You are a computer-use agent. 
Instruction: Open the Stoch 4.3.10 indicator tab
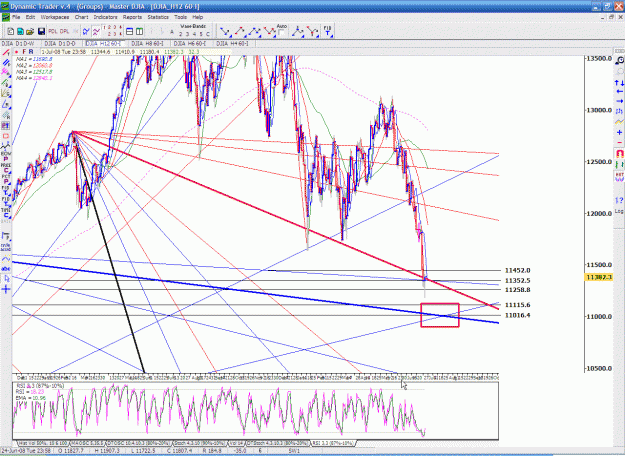[x=199, y=443]
